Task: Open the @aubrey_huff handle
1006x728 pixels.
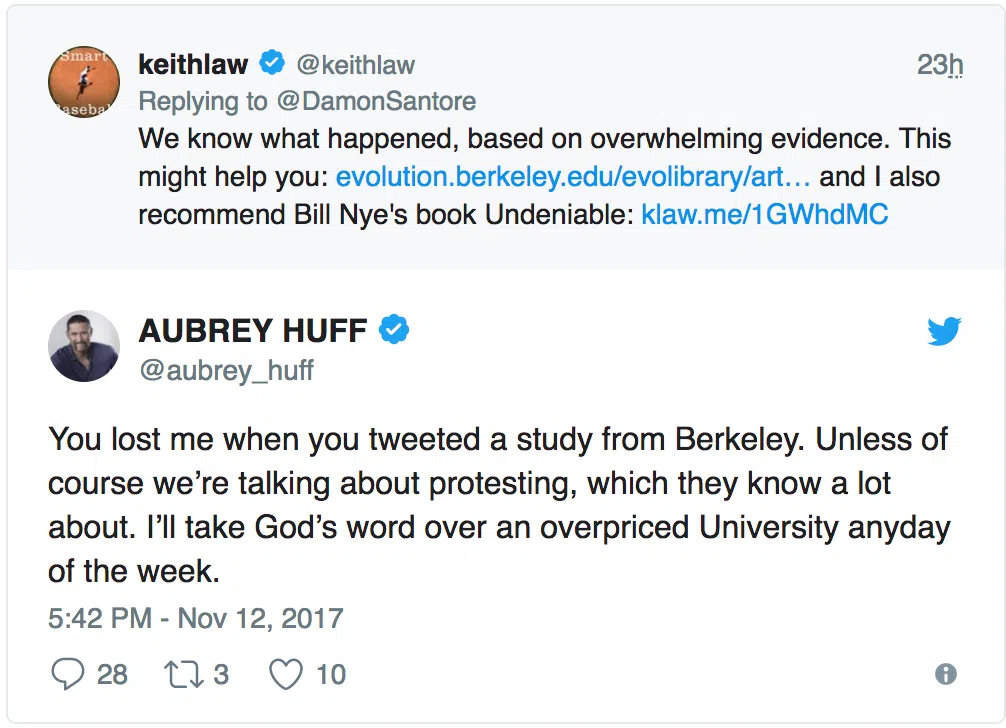Action: coord(226,369)
